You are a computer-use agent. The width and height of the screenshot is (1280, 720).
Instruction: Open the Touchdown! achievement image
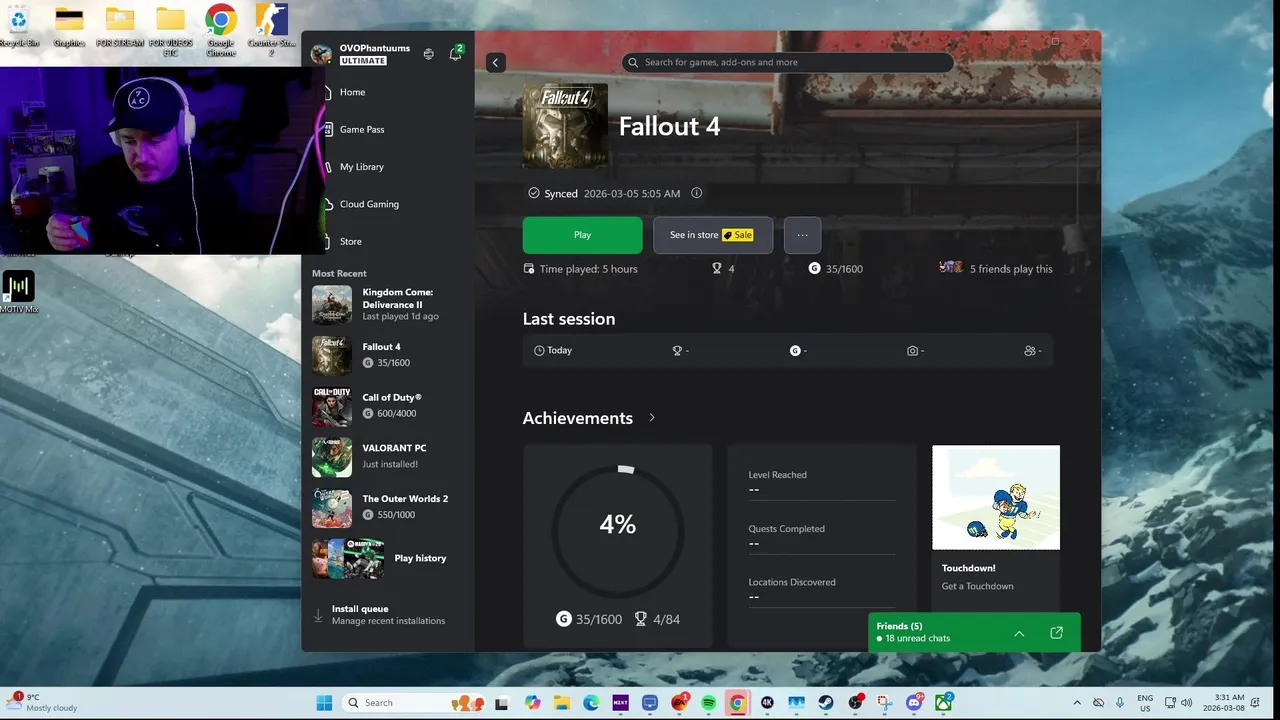tap(996, 497)
